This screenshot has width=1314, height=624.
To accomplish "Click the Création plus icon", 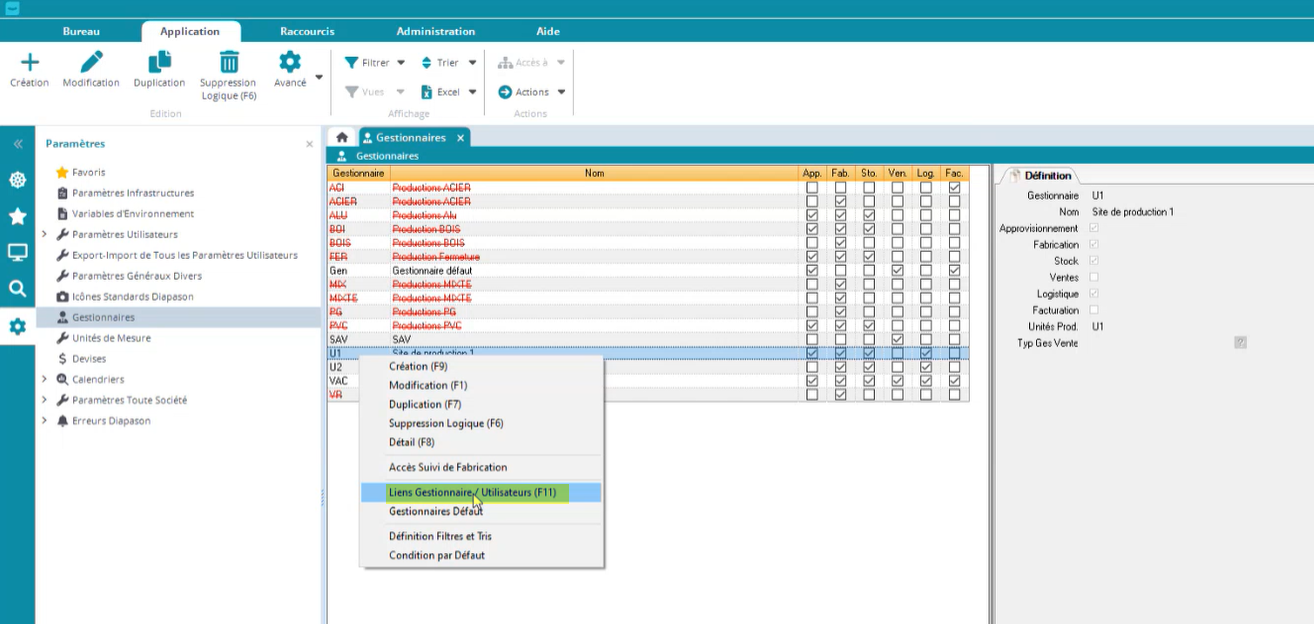I will click(x=29, y=63).
